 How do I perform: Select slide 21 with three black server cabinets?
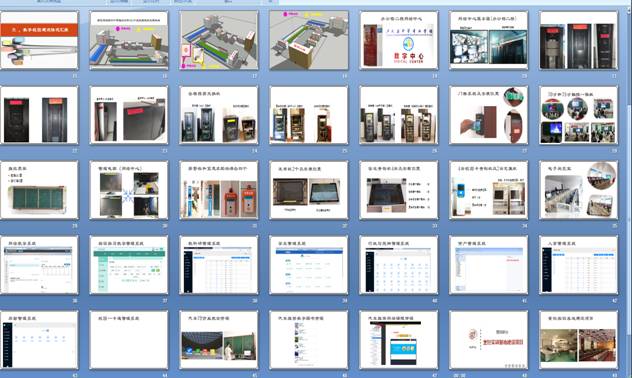(x=578, y=40)
